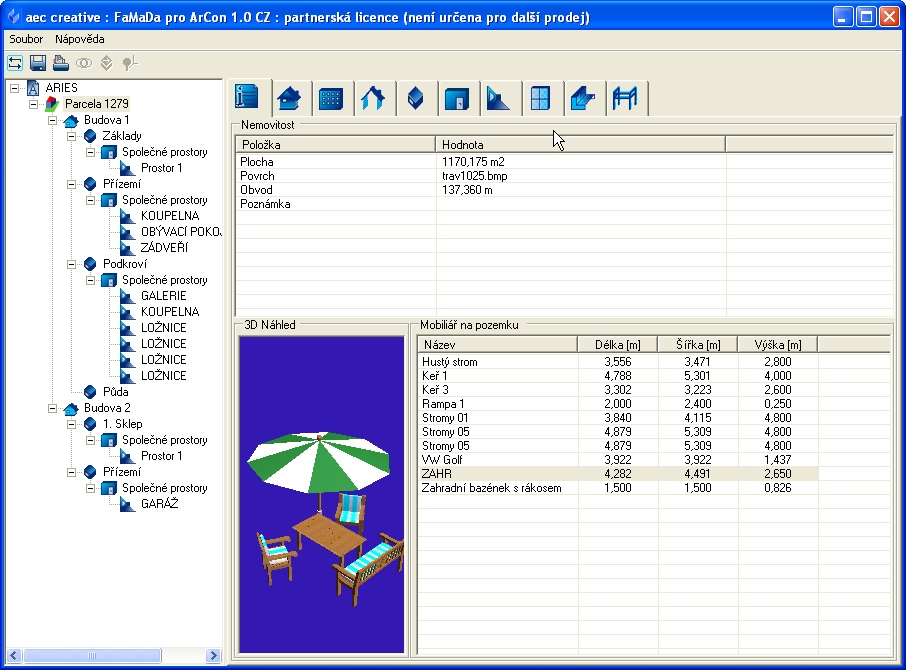Viewport: 906px width, 670px height.
Task: Open the triangle room tab icon
Action: tap(499, 98)
